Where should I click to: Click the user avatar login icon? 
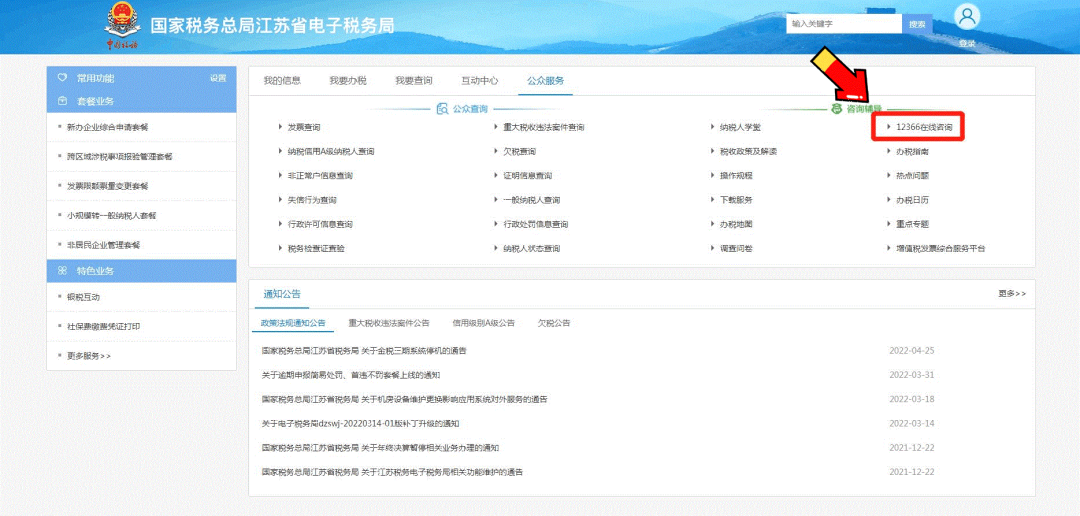coord(968,17)
